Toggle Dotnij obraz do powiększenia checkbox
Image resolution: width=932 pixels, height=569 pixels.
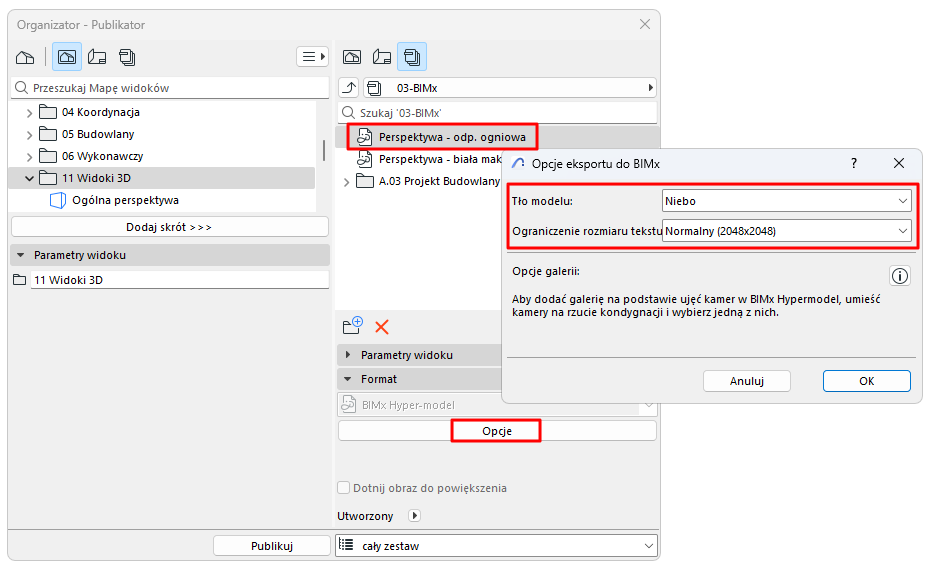[344, 488]
